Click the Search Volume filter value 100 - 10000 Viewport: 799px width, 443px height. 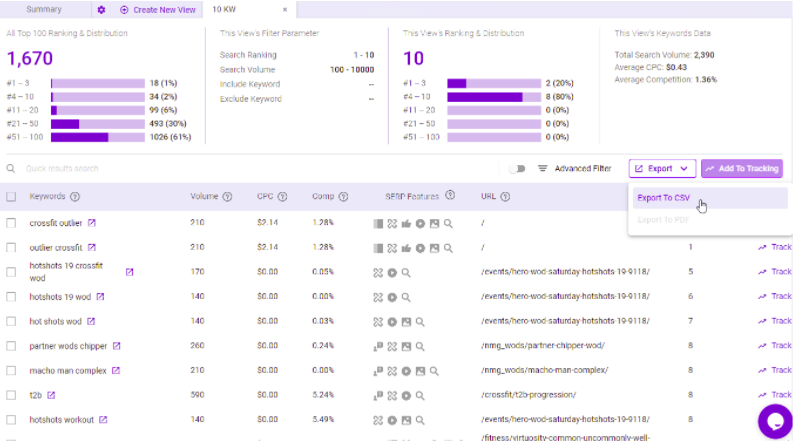352,69
